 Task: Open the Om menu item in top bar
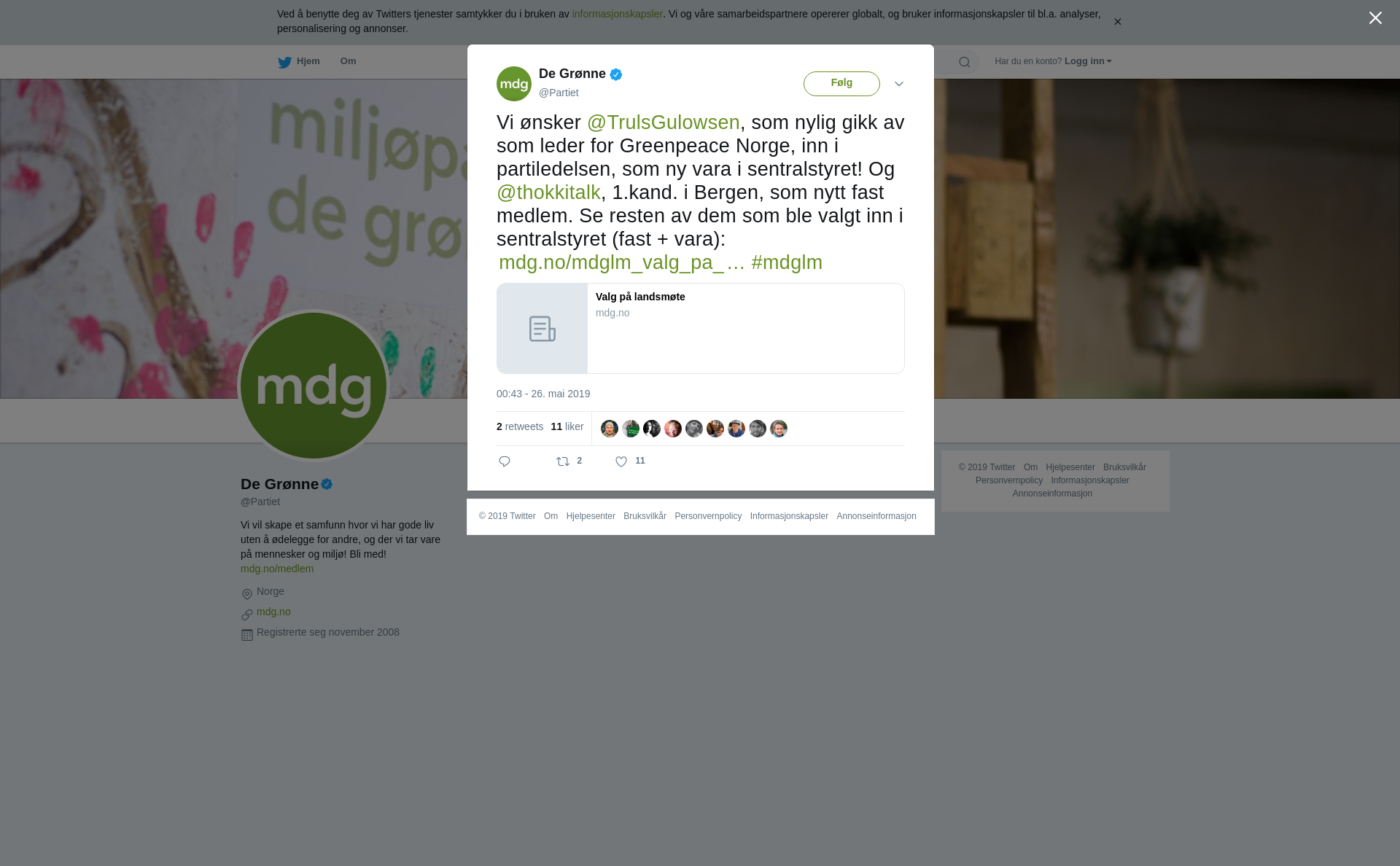coord(348,61)
